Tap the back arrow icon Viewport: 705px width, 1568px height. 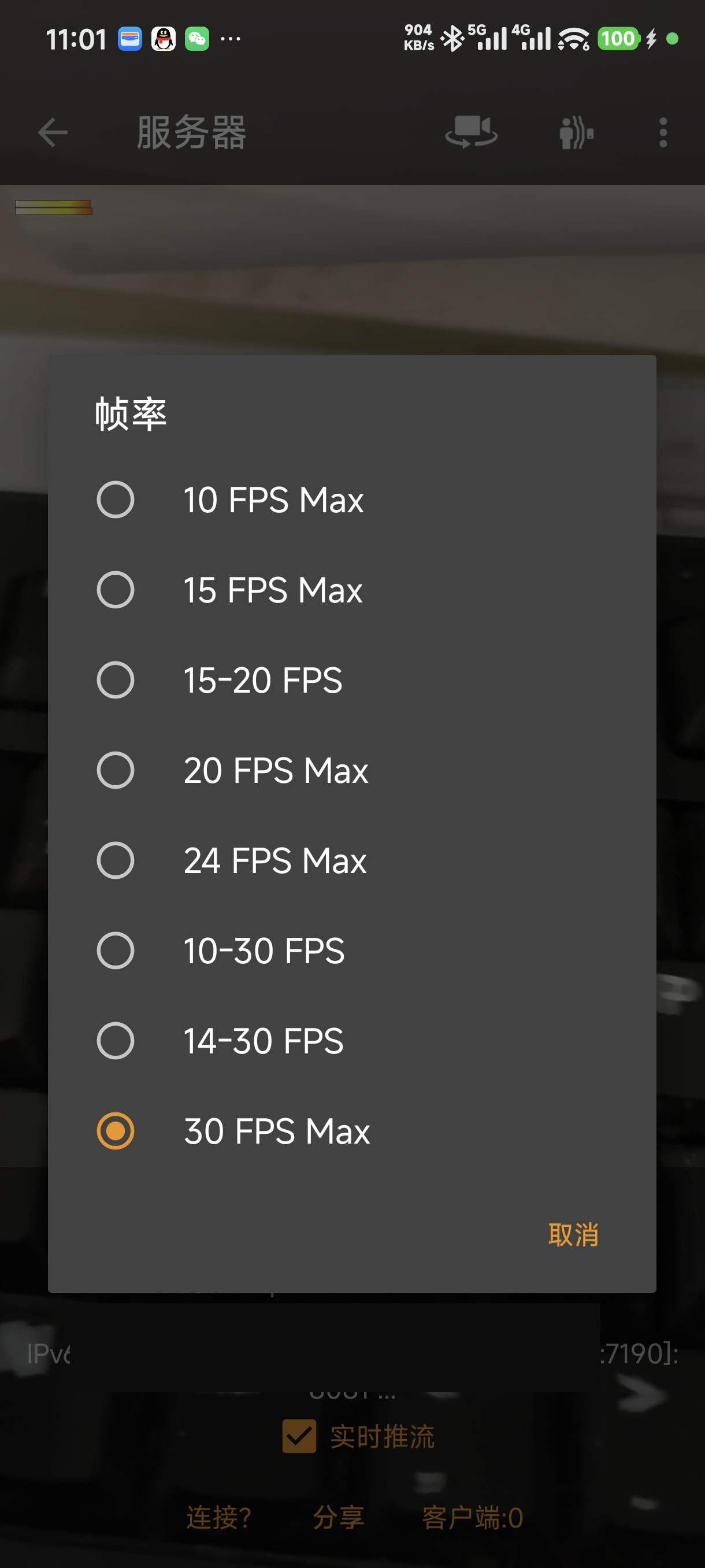(x=53, y=133)
